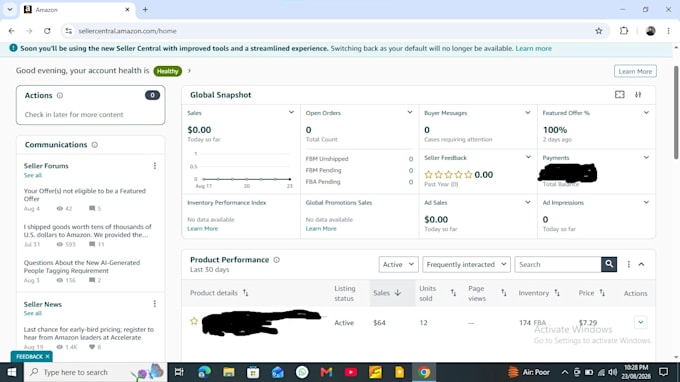Select the Amazon browser tab
Image resolution: width=680 pixels, height=382 pixels.
pyautogui.click(x=77, y=10)
